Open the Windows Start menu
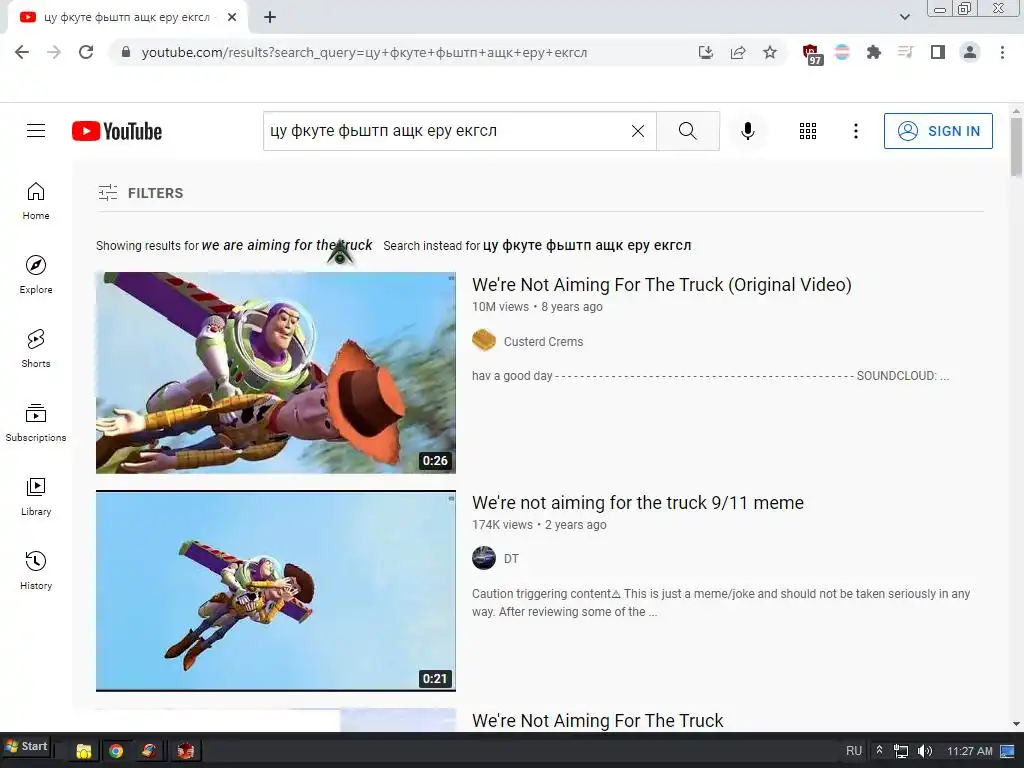Screen dimensions: 1024x768 click(27, 746)
